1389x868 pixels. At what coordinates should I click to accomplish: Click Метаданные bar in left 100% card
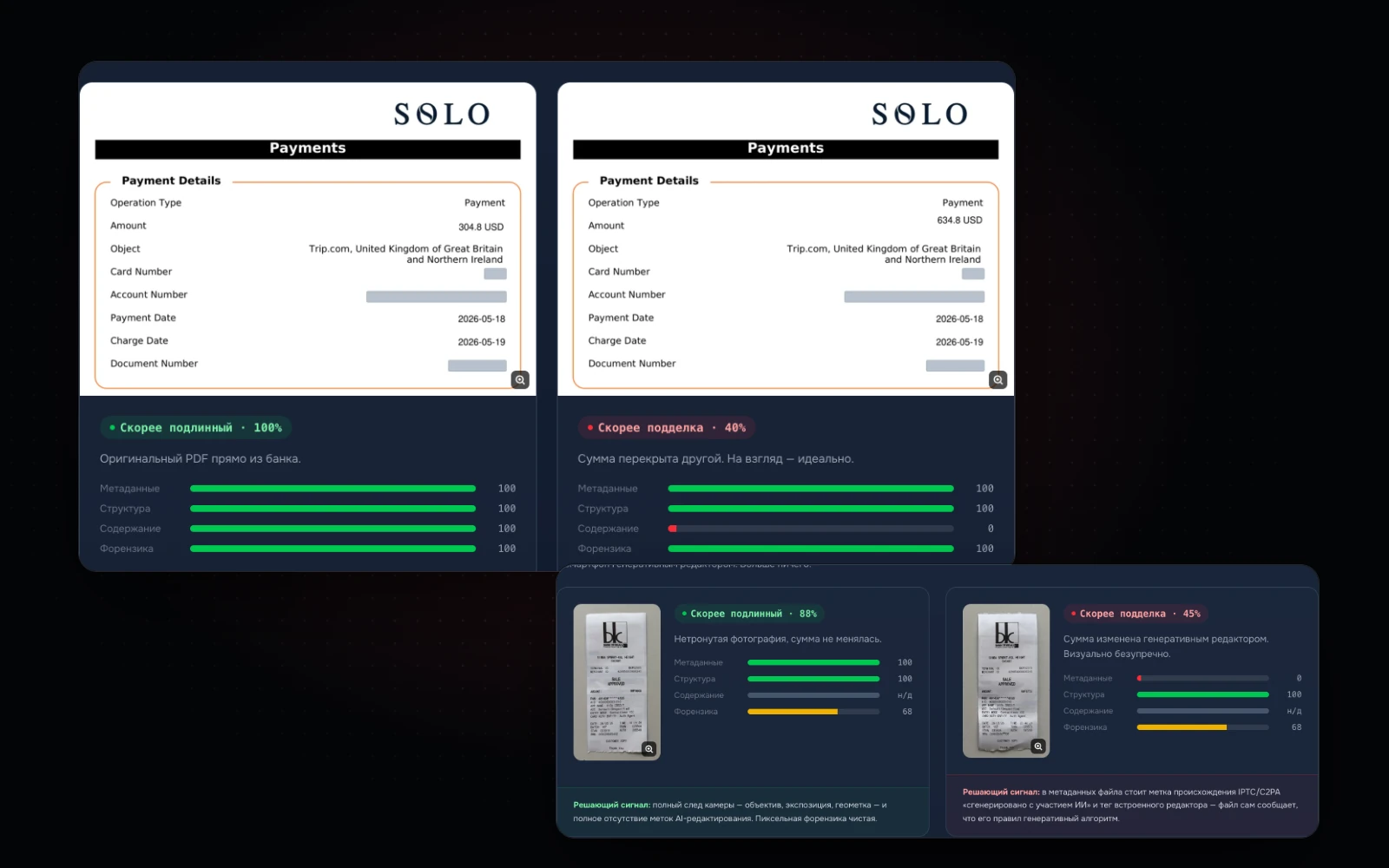(x=332, y=489)
